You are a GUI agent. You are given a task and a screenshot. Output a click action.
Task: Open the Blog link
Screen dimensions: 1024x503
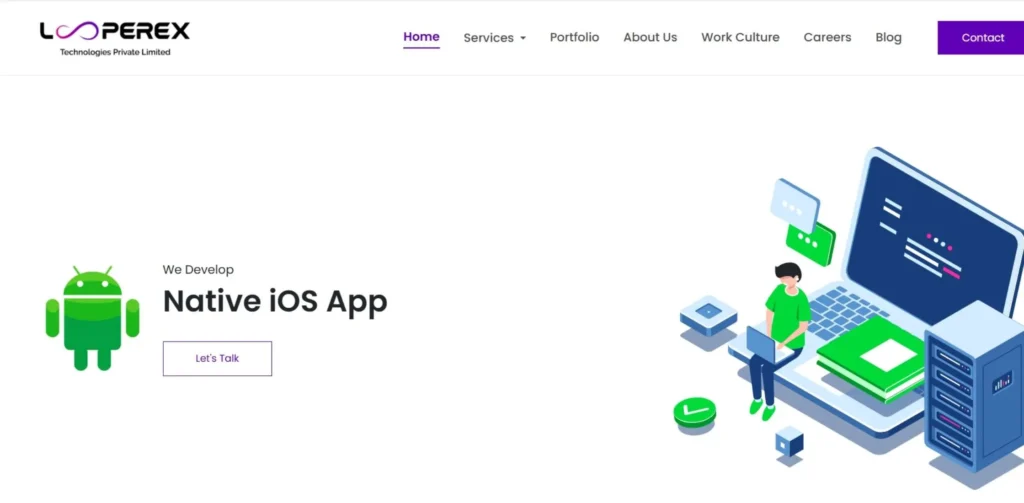pyautogui.click(x=888, y=37)
